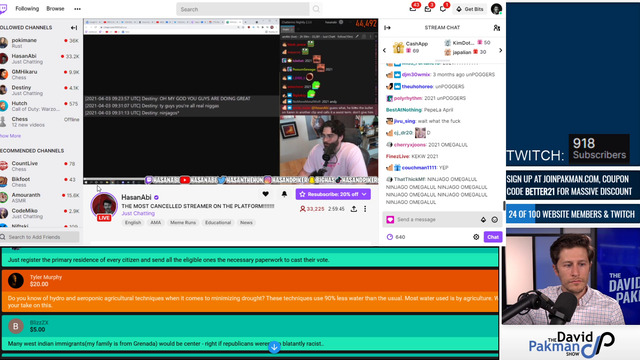Open GMHikaru chess channel in sidebar
The height and width of the screenshot is (360, 640).
[40, 74]
